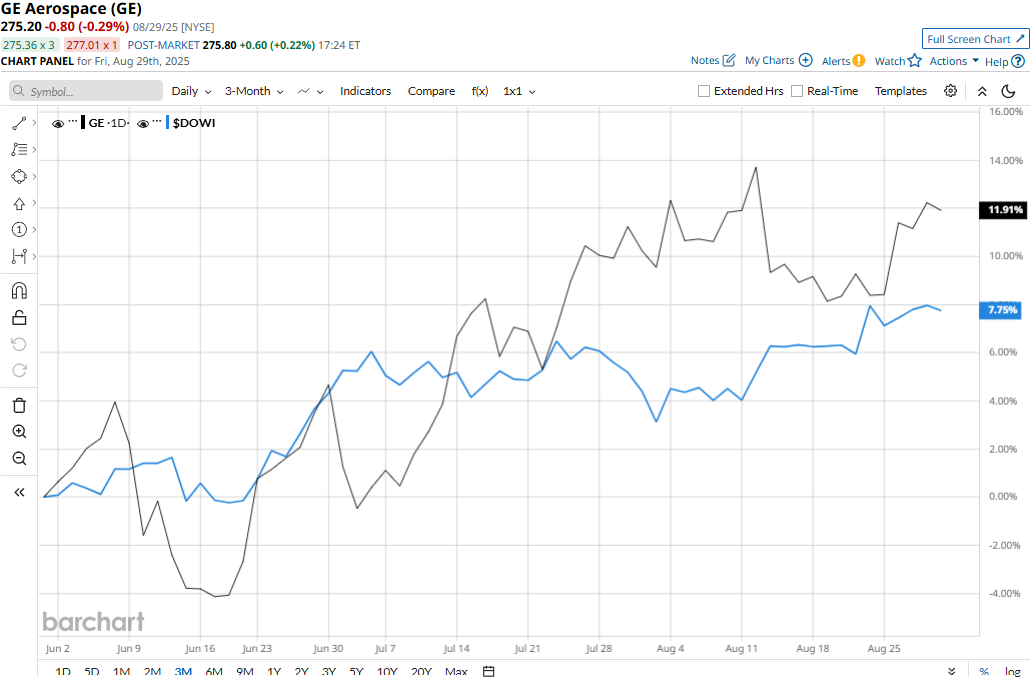
Task: Click the Symbol search field
Action: 86,91
